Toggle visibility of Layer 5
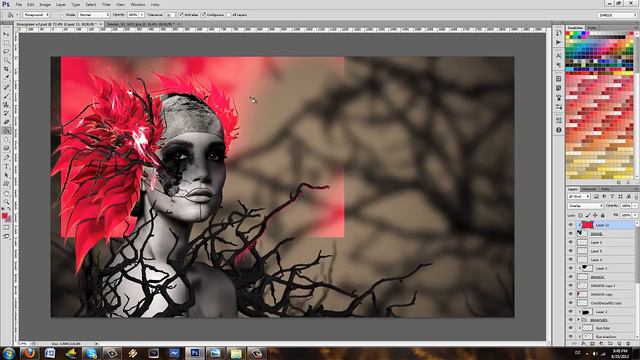Screen dimensions: 640x360 coord(571,251)
